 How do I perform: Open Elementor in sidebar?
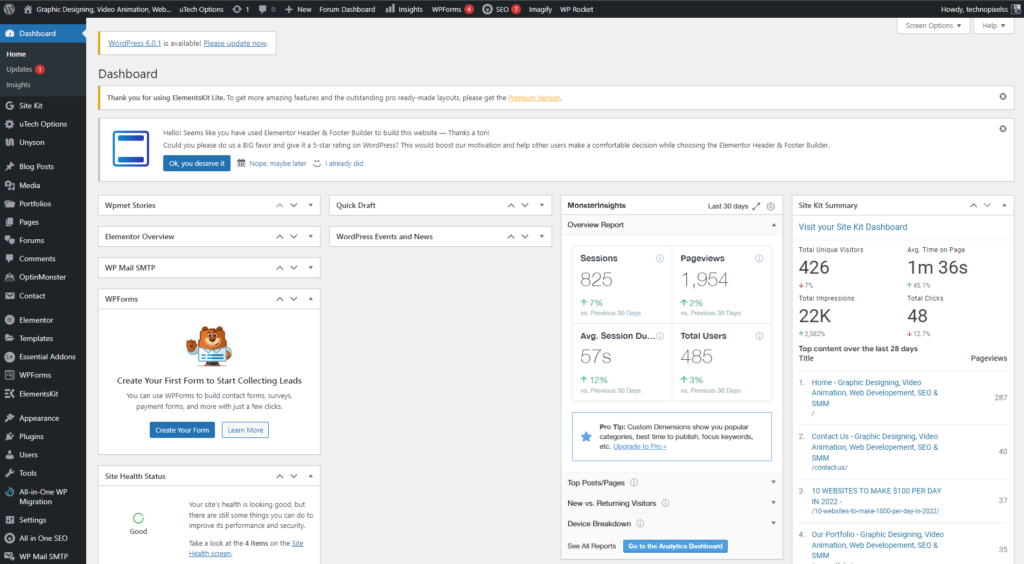point(36,320)
